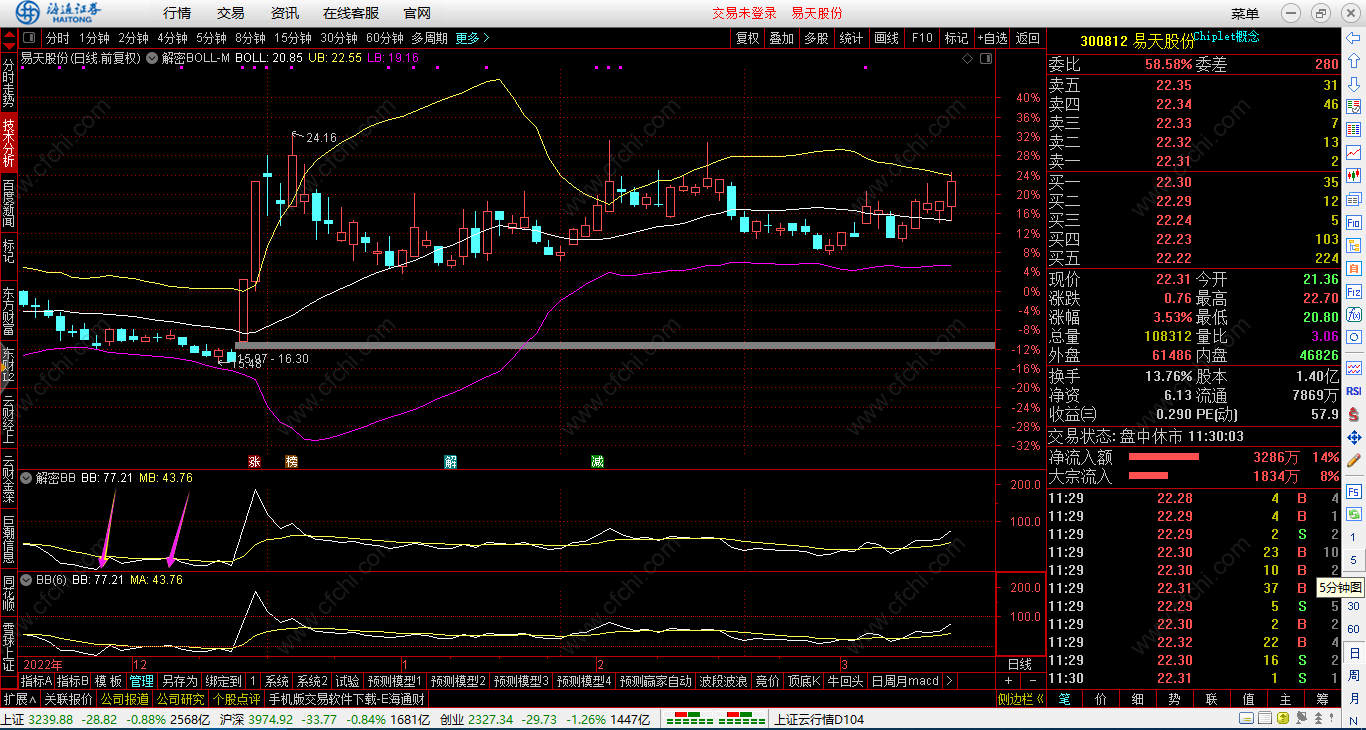Screen dimensions: 1366x730
Task: Toggle 复权 price adjustment button
Action: click(x=747, y=38)
